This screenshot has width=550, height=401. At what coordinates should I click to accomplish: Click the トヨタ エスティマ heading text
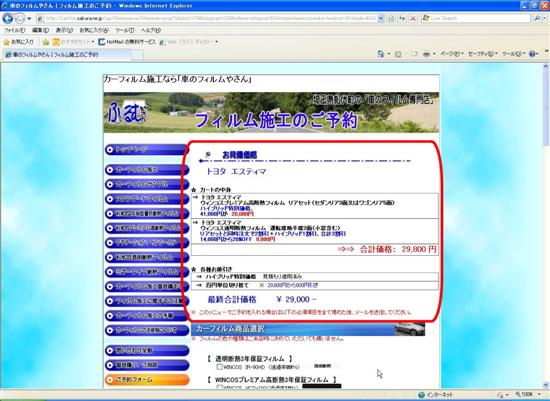tap(236, 172)
